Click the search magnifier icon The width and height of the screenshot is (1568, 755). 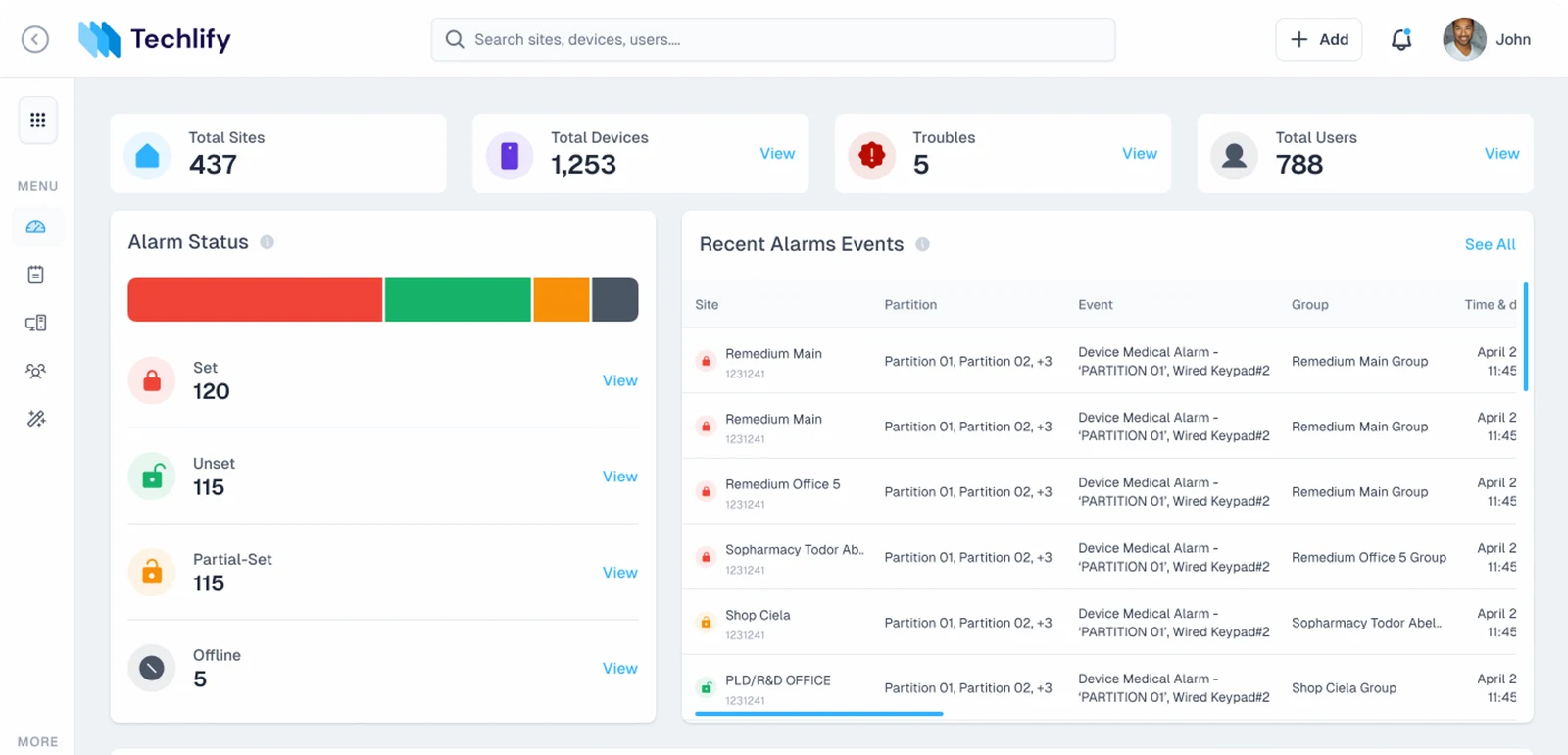(x=455, y=39)
